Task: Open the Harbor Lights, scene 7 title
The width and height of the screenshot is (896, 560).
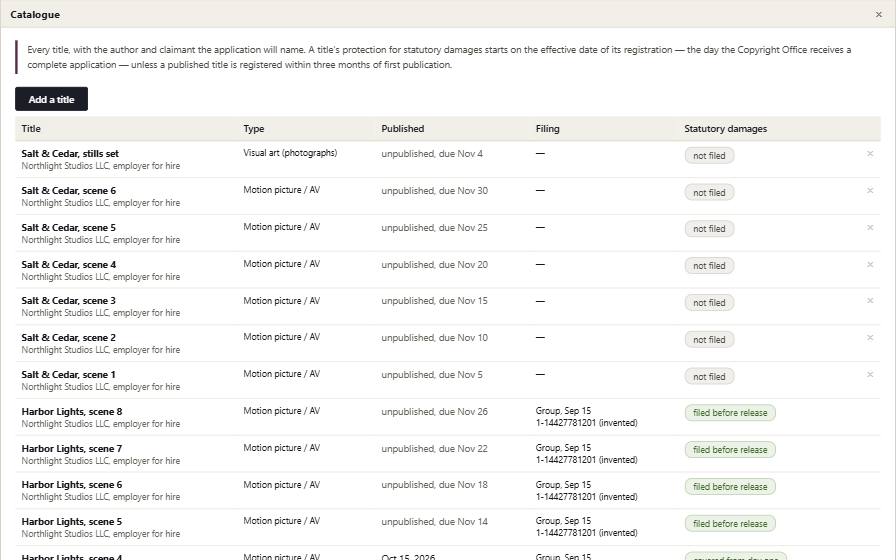Action: pos(72,449)
